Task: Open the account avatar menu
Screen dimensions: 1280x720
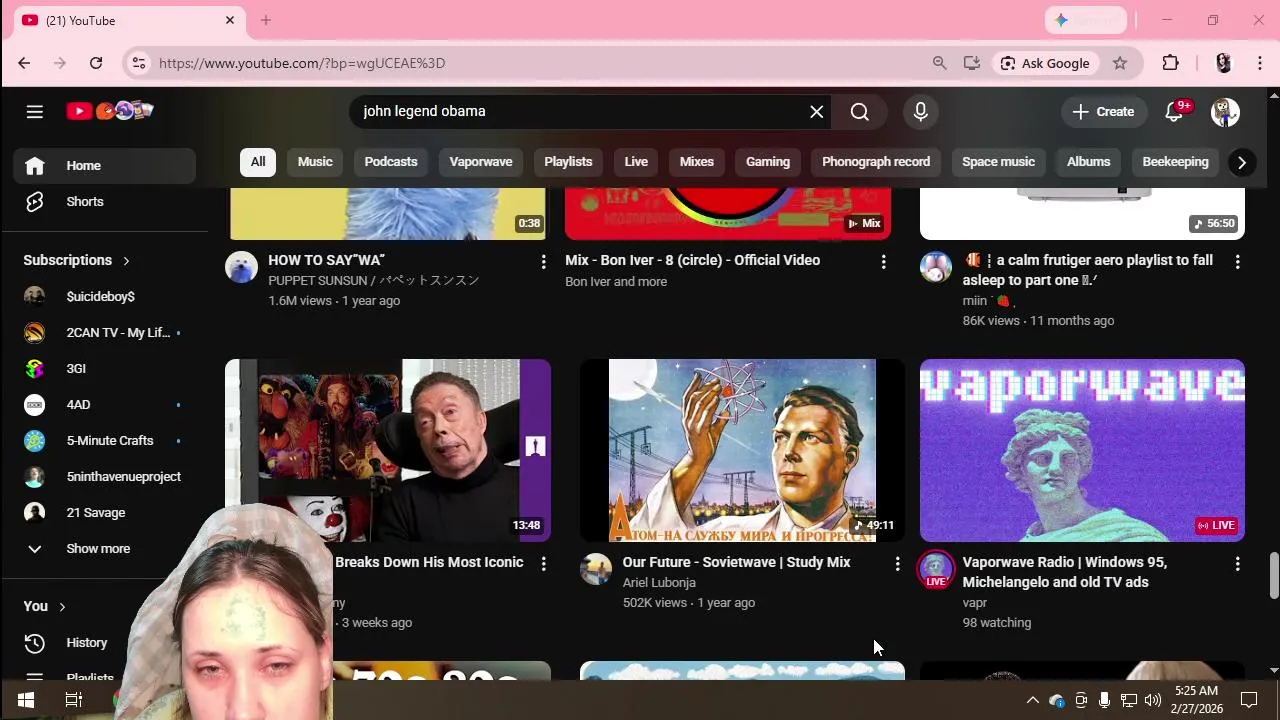Action: coord(1225,111)
